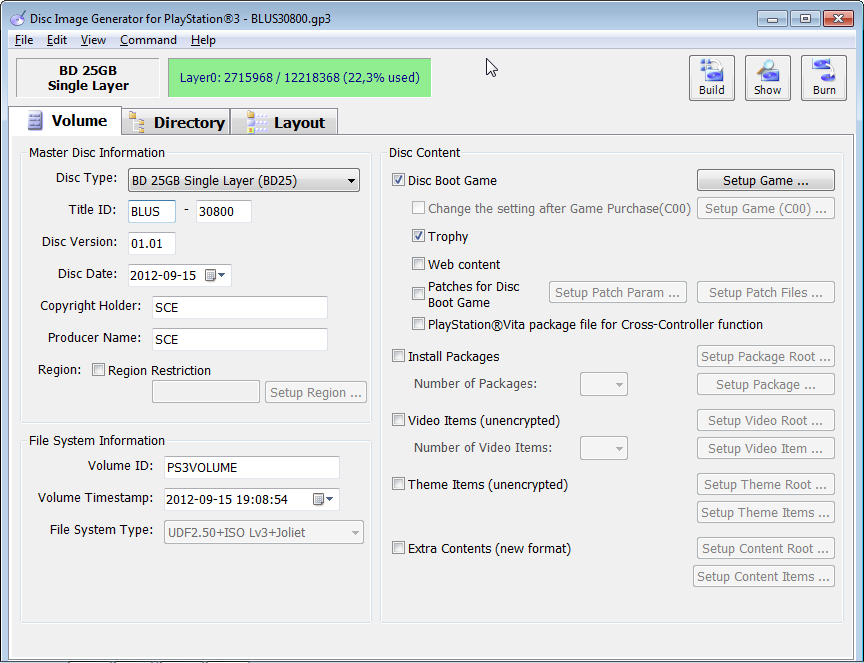This screenshot has height=663, width=864.
Task: Open the Number of Packages dropdown
Action: [603, 384]
